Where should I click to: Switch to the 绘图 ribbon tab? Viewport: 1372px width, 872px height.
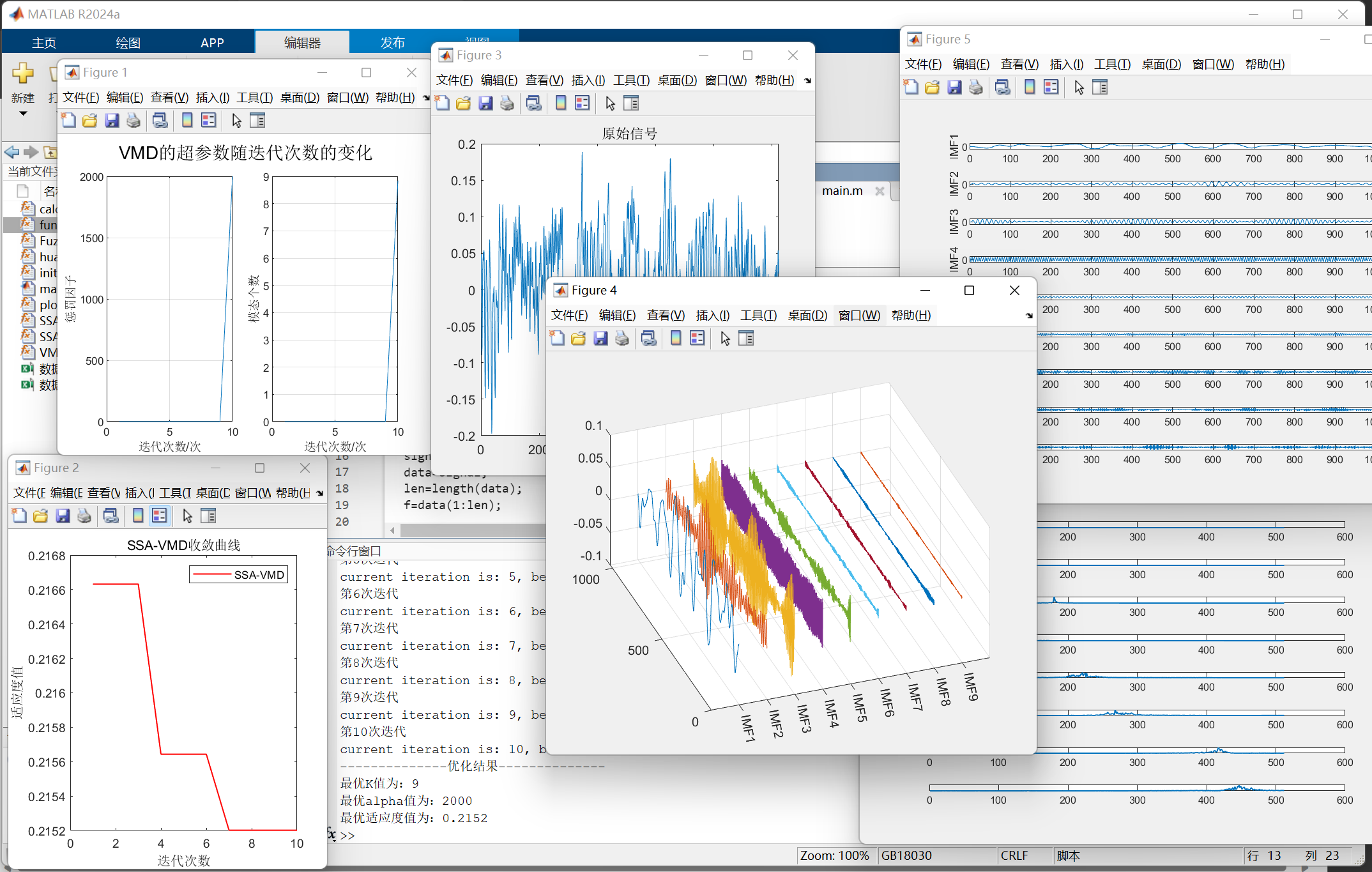coord(128,43)
